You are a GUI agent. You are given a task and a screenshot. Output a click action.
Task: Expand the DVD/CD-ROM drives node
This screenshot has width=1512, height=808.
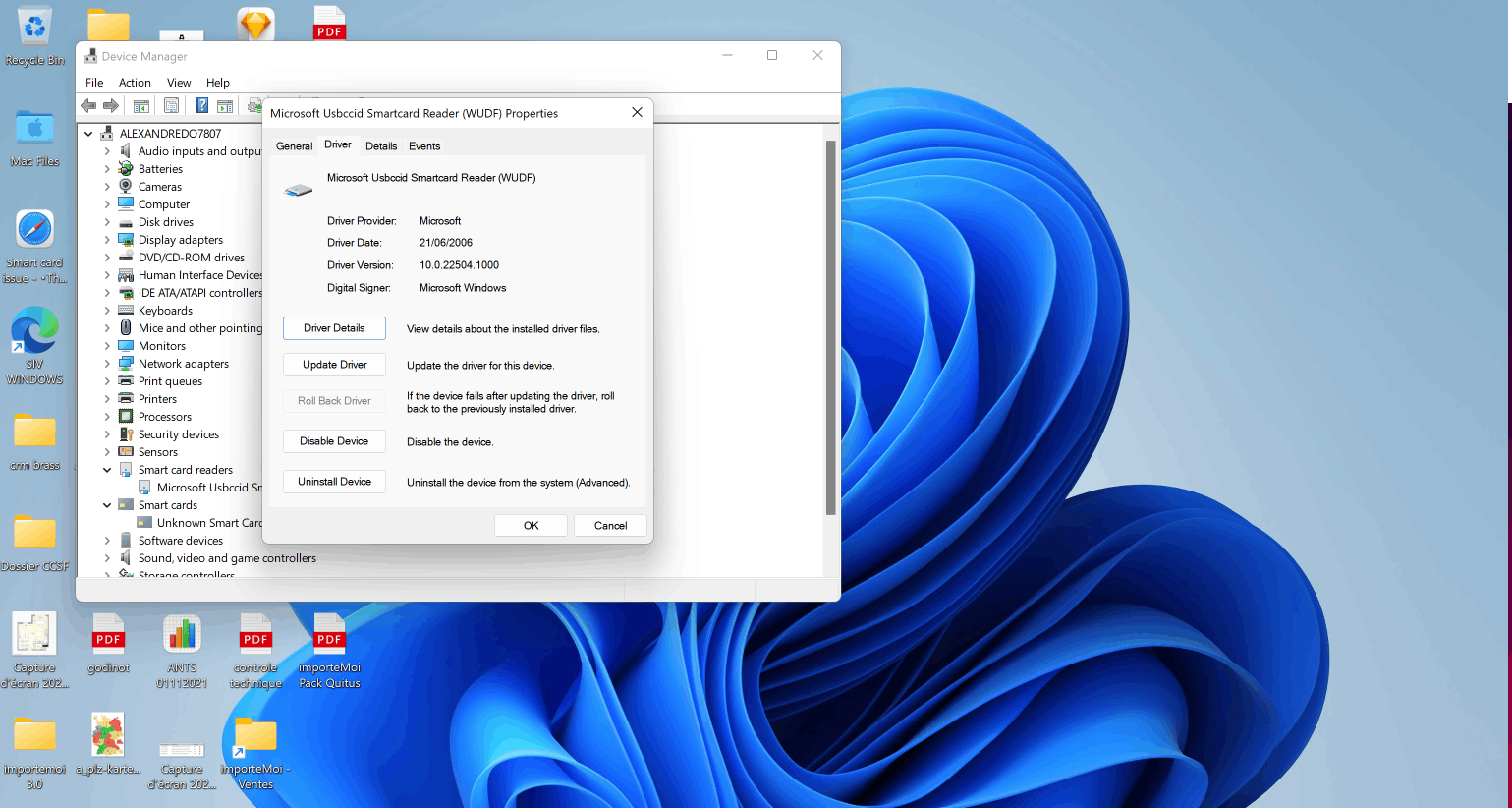click(107, 258)
